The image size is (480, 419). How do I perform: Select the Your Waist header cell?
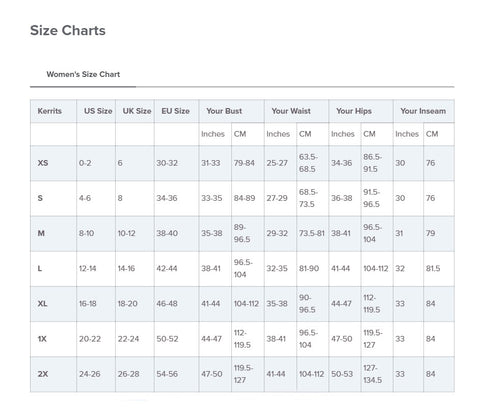point(296,111)
